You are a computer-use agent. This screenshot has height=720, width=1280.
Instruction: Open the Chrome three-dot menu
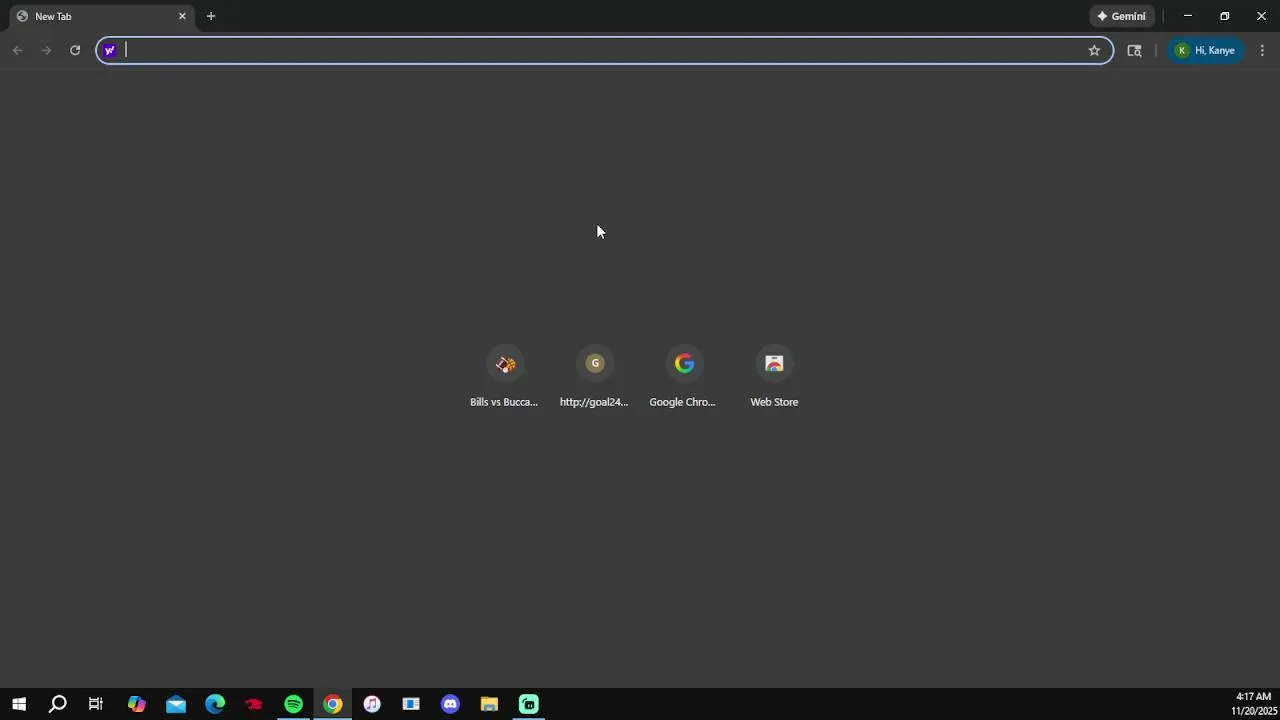1262,50
